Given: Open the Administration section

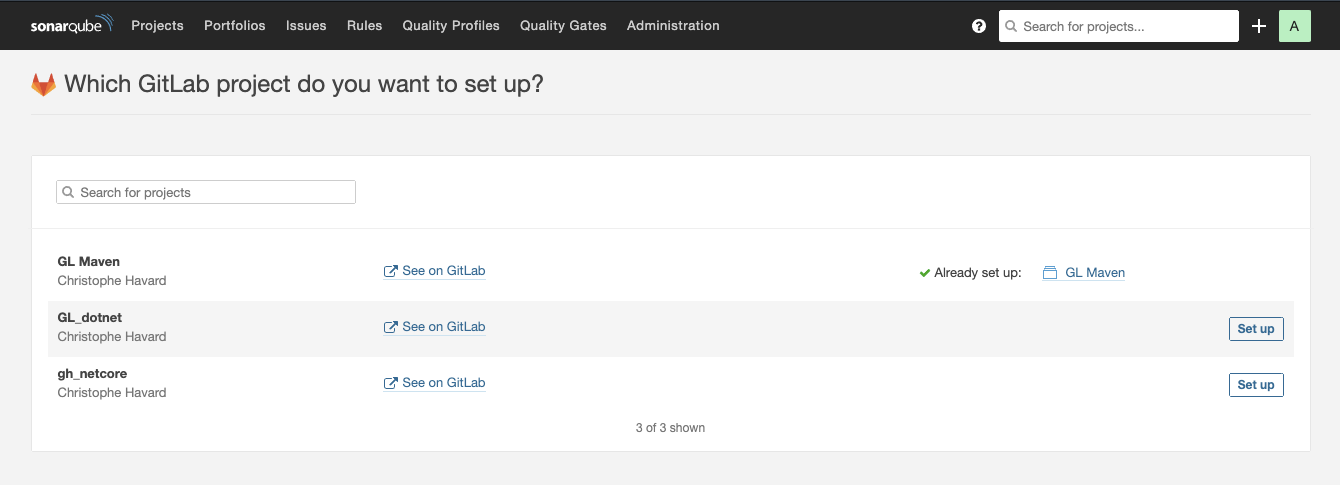Looking at the screenshot, I should pos(673,26).
